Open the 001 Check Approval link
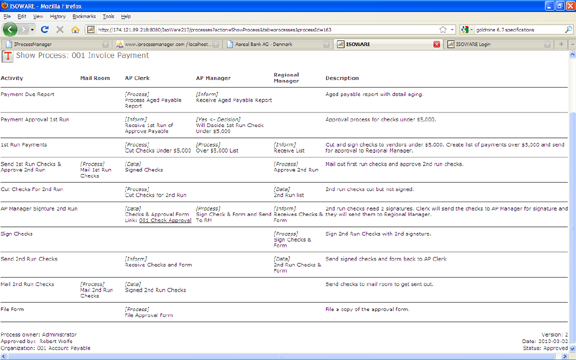This screenshot has height=360, width=576. tap(165, 220)
